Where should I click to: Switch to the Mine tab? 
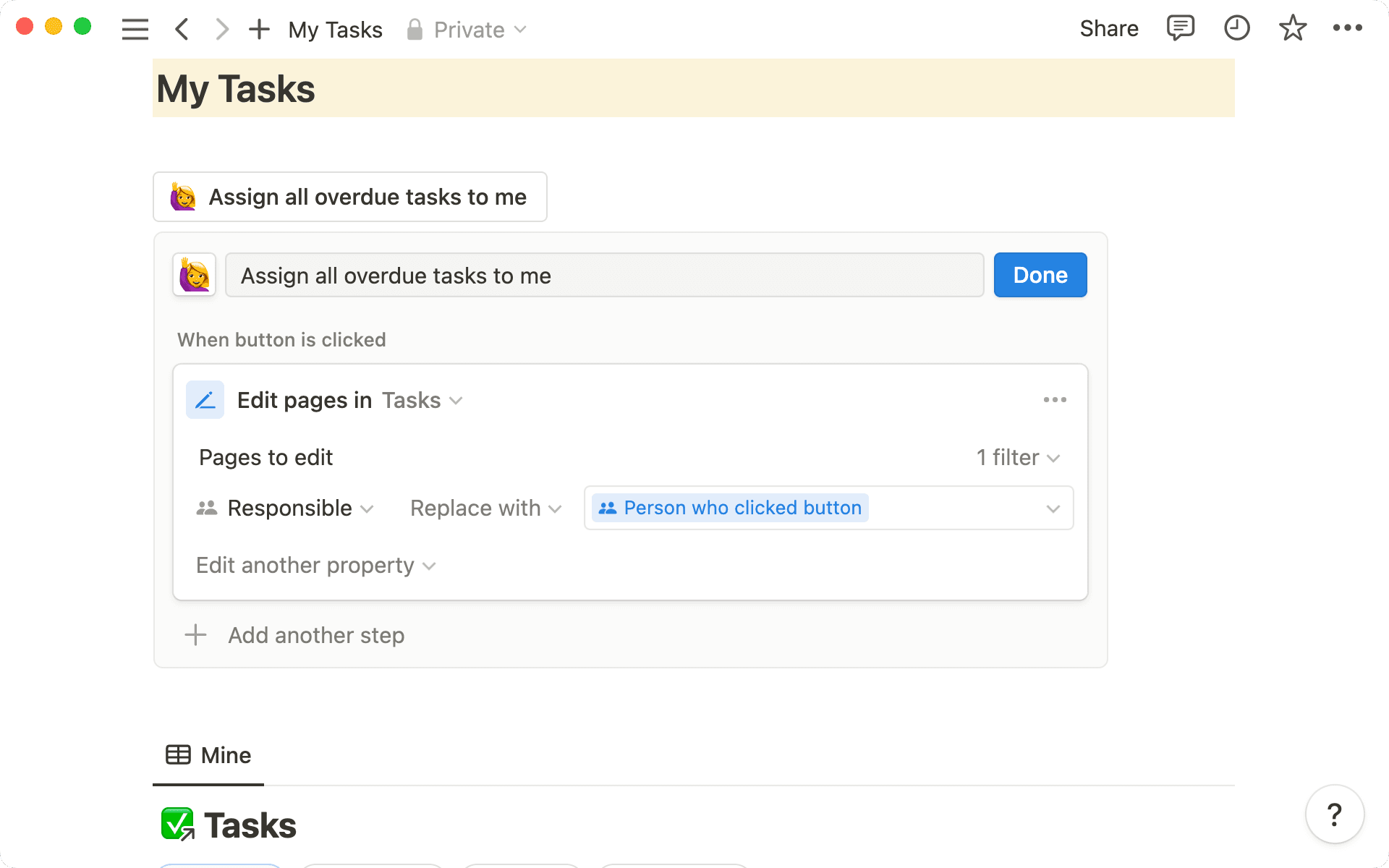click(x=208, y=754)
